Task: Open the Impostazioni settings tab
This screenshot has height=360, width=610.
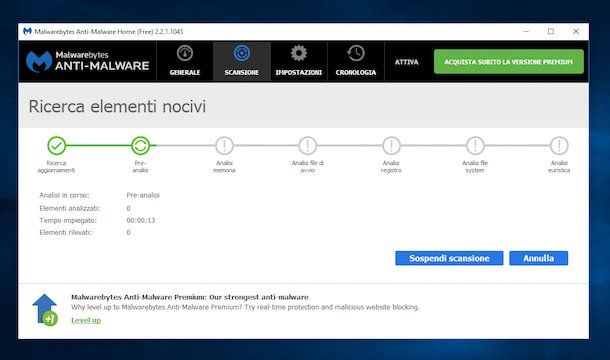Action: 299,61
